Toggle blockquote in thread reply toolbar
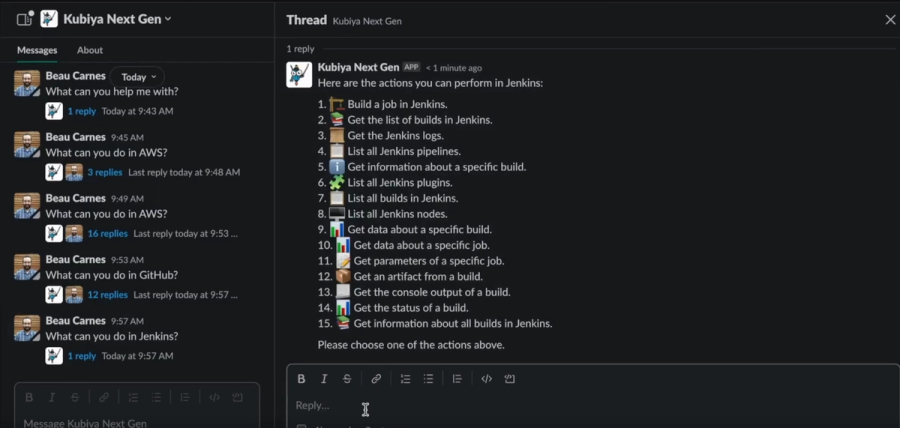The width and height of the screenshot is (900, 428). [457, 379]
